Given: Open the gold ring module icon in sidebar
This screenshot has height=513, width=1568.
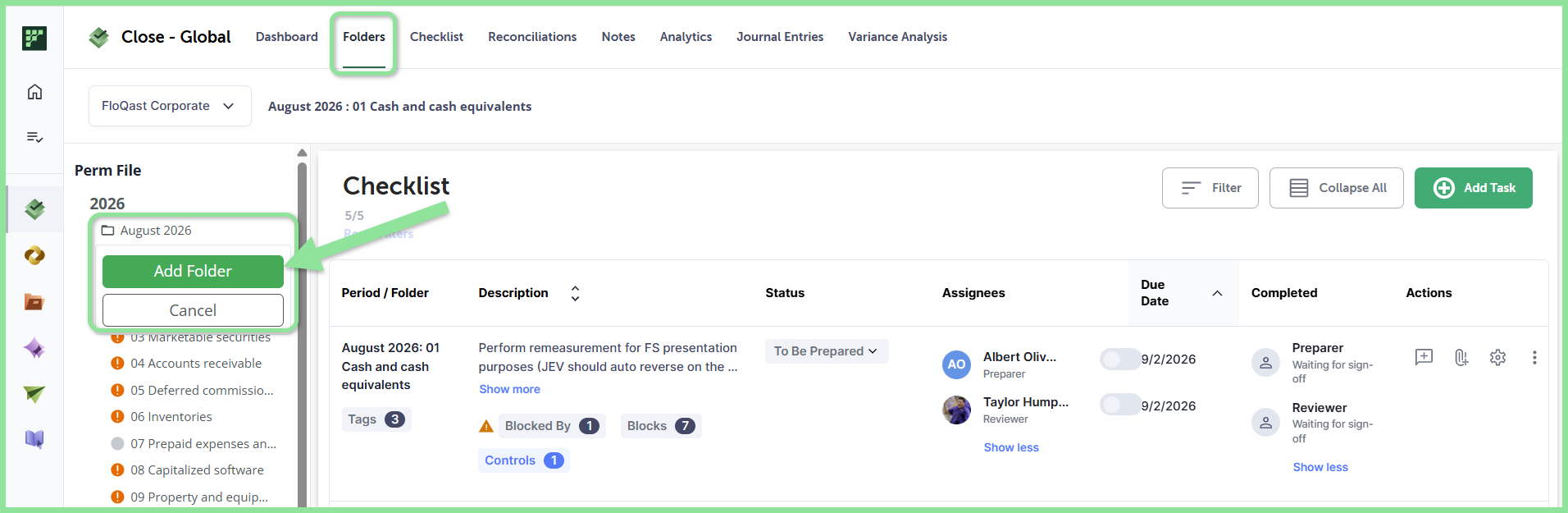Looking at the screenshot, I should (34, 255).
